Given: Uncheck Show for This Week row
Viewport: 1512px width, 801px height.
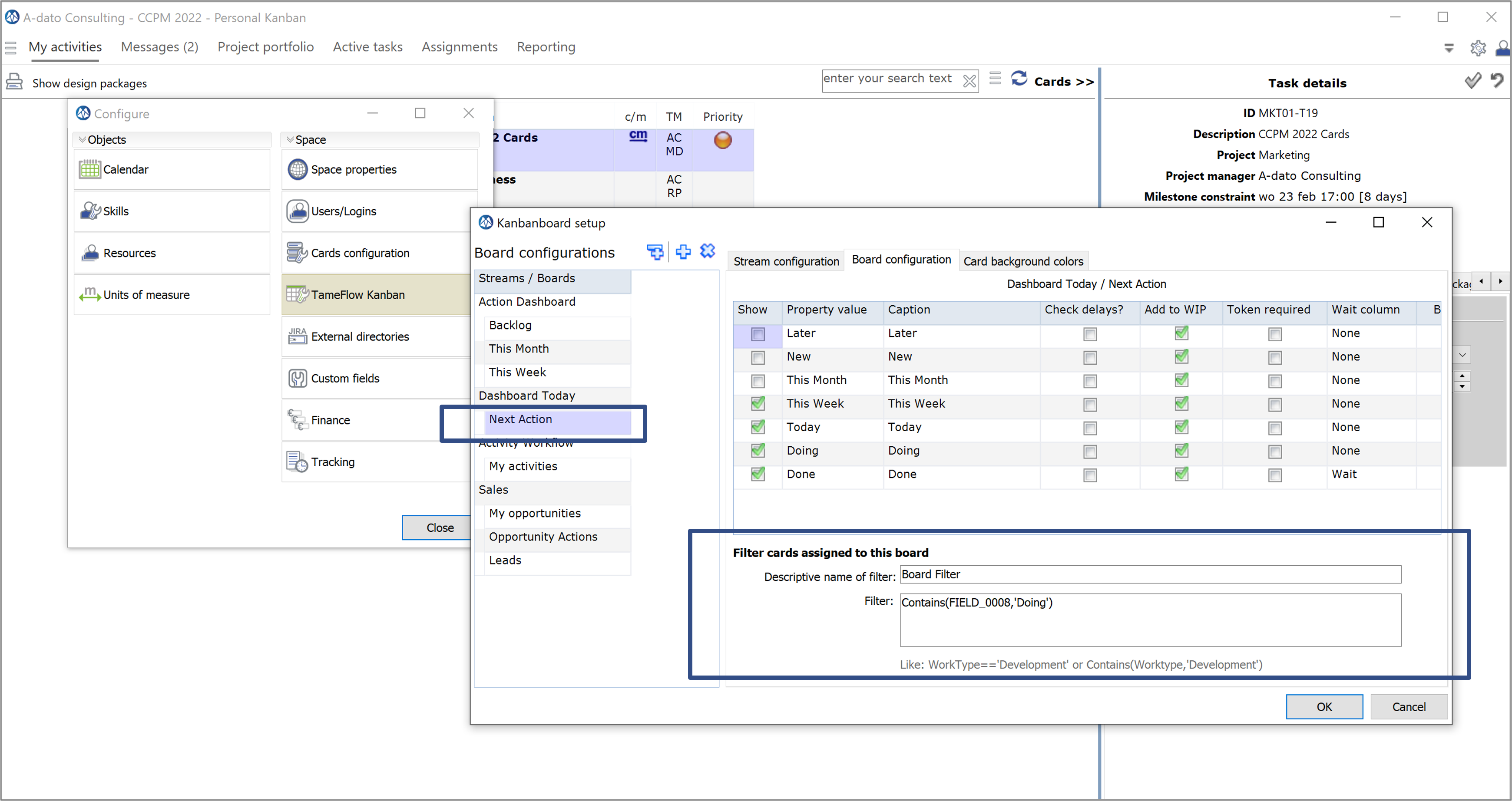Looking at the screenshot, I should [758, 404].
